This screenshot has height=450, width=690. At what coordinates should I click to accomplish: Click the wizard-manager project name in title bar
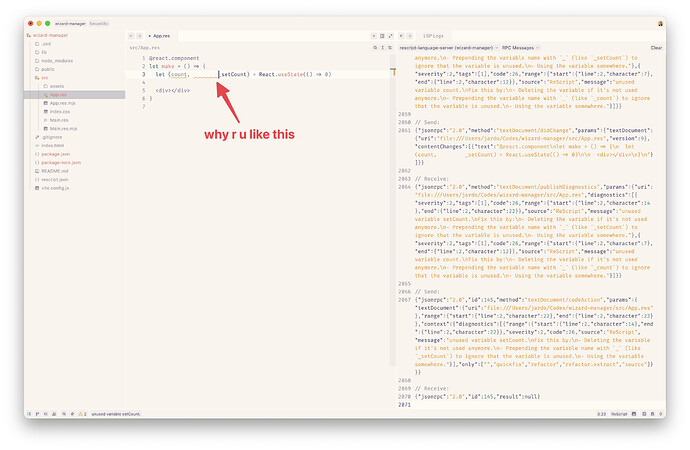tap(68, 22)
